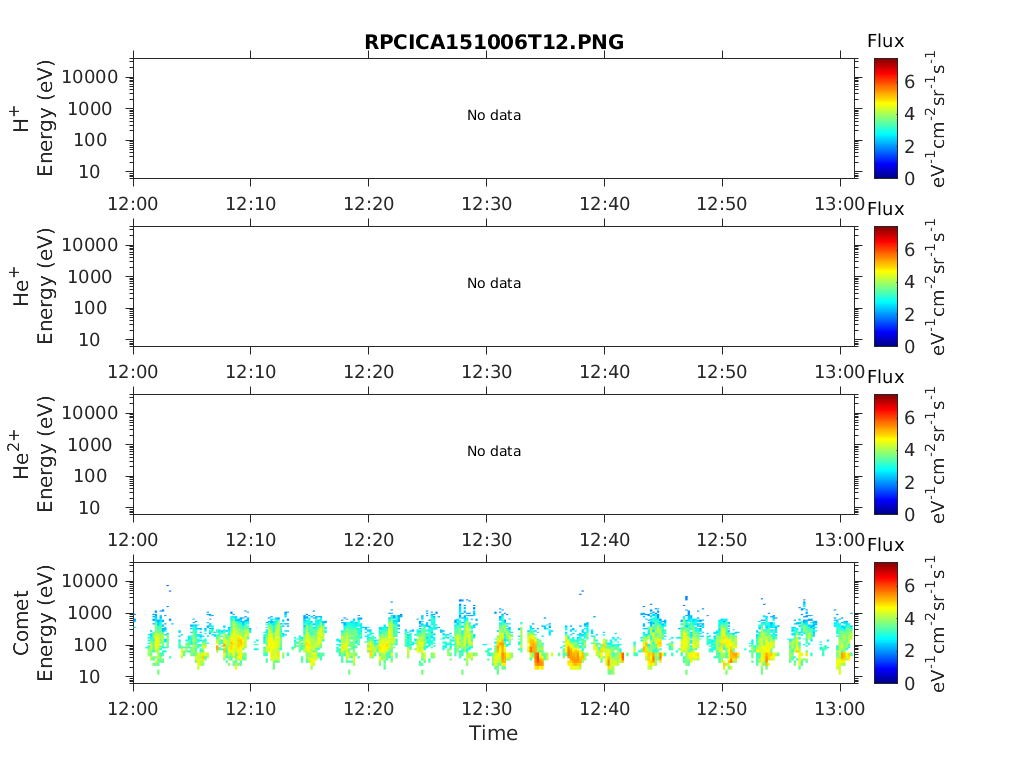Click the 12:10 tick label under H+ panel
Screen dimensions: 1024x768
pos(251,204)
